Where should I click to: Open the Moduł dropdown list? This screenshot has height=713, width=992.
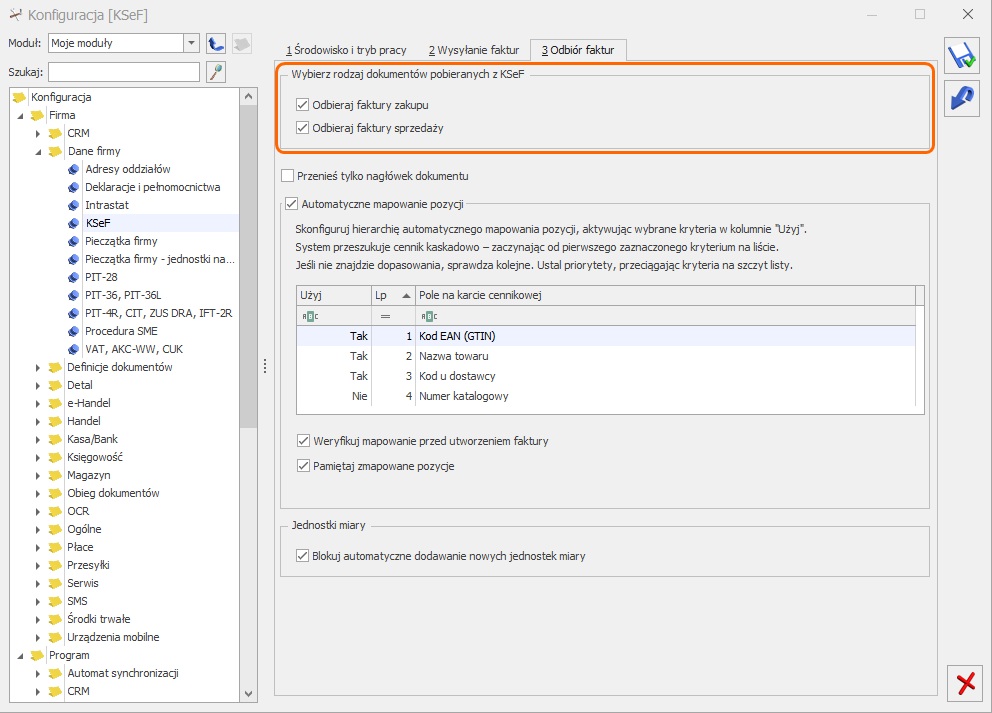point(191,43)
